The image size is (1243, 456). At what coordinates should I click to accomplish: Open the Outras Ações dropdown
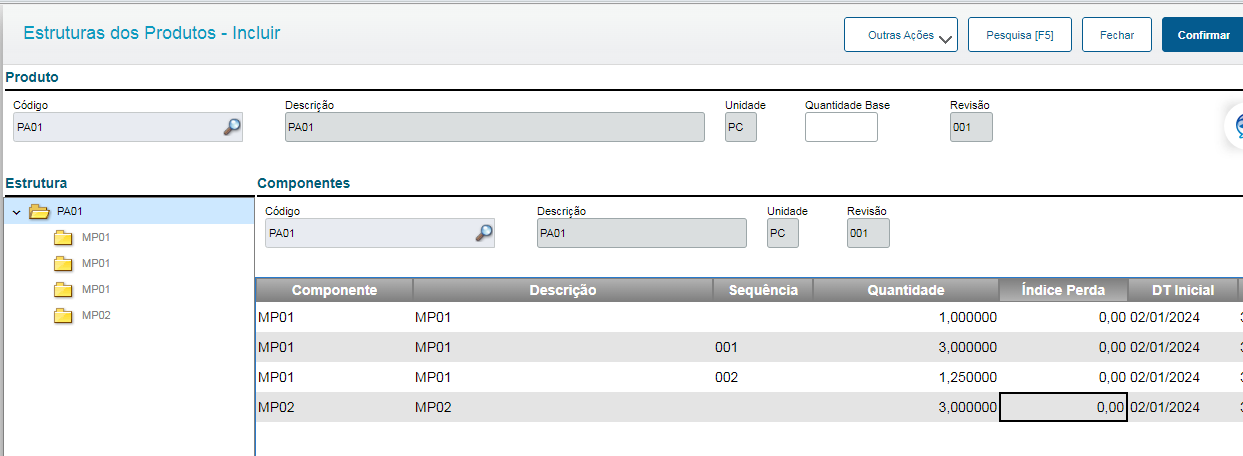(901, 35)
